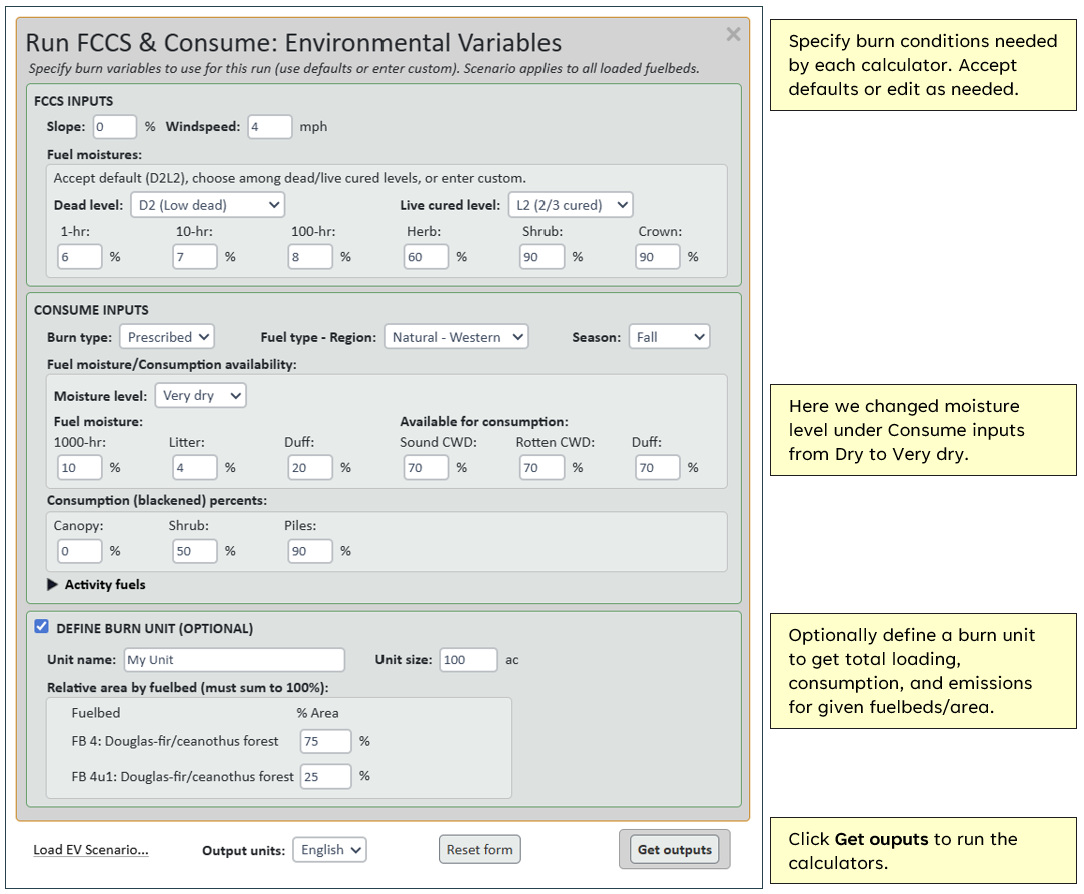Edit the Canopy consumption percent field
Screen dimensions: 1084x894
tap(80, 552)
